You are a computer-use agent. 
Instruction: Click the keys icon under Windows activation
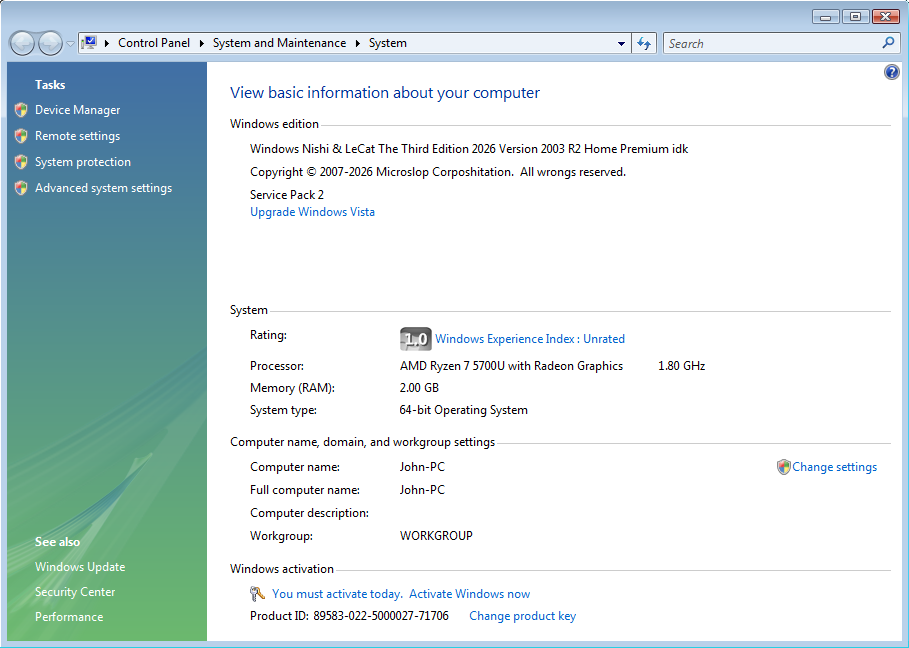257,594
